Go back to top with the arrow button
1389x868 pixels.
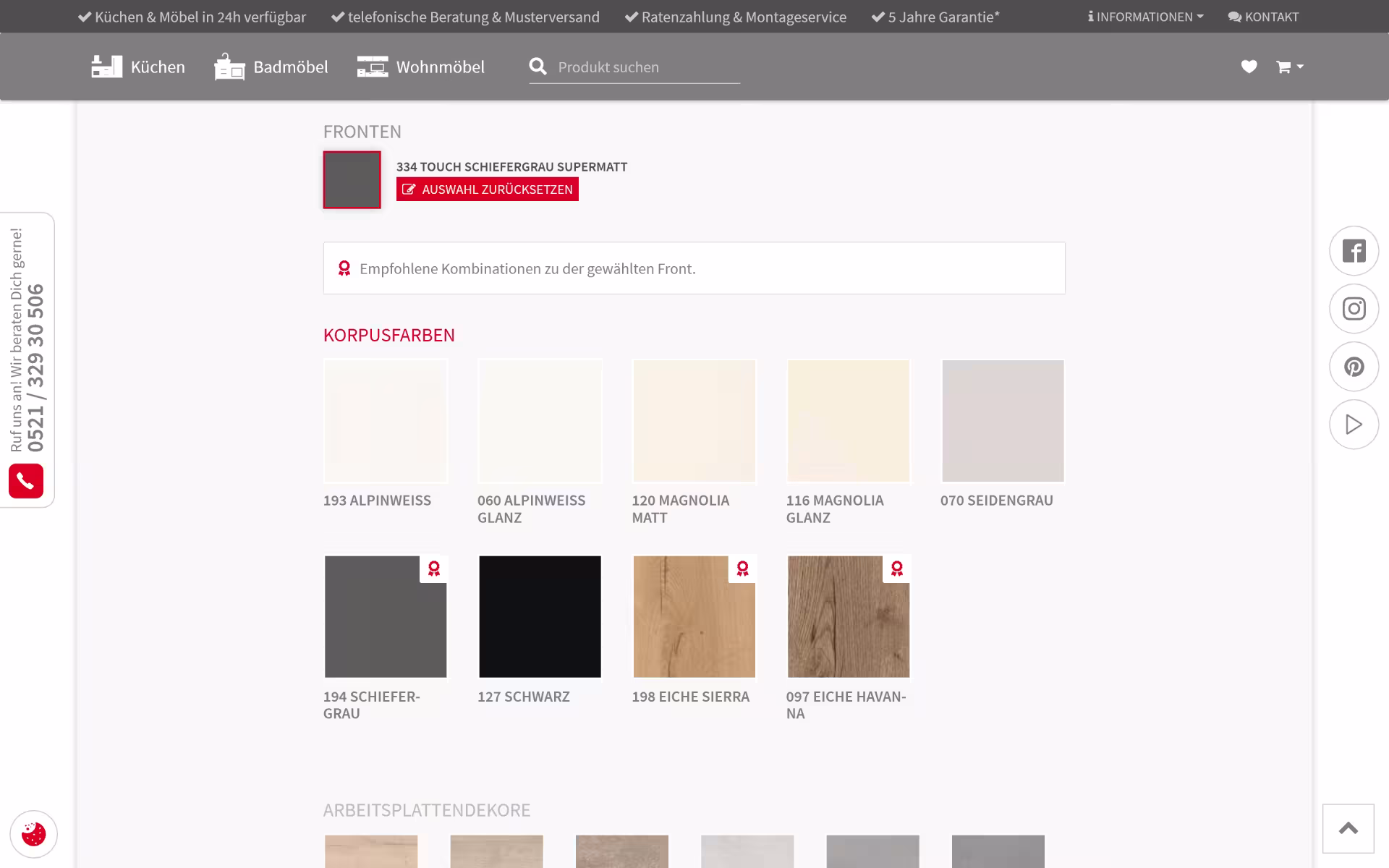pyautogui.click(x=1348, y=829)
